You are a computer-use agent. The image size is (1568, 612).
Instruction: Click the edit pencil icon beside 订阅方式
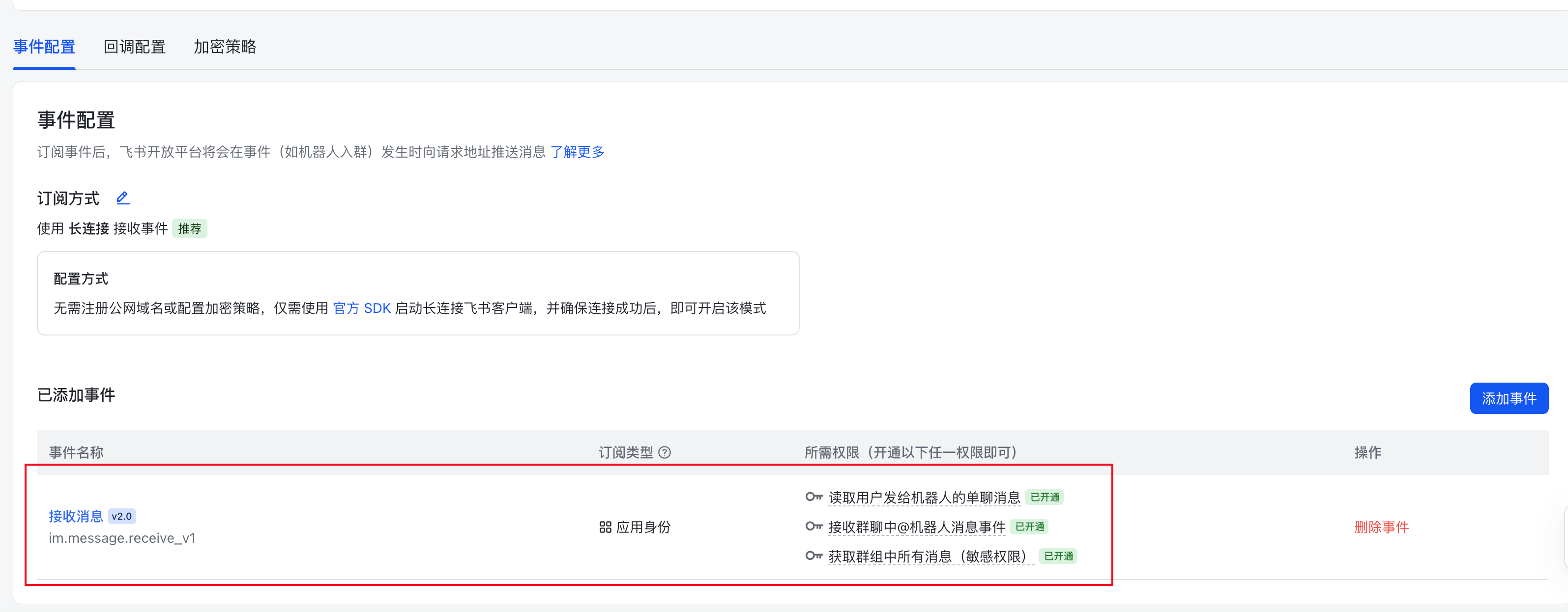[x=122, y=198]
